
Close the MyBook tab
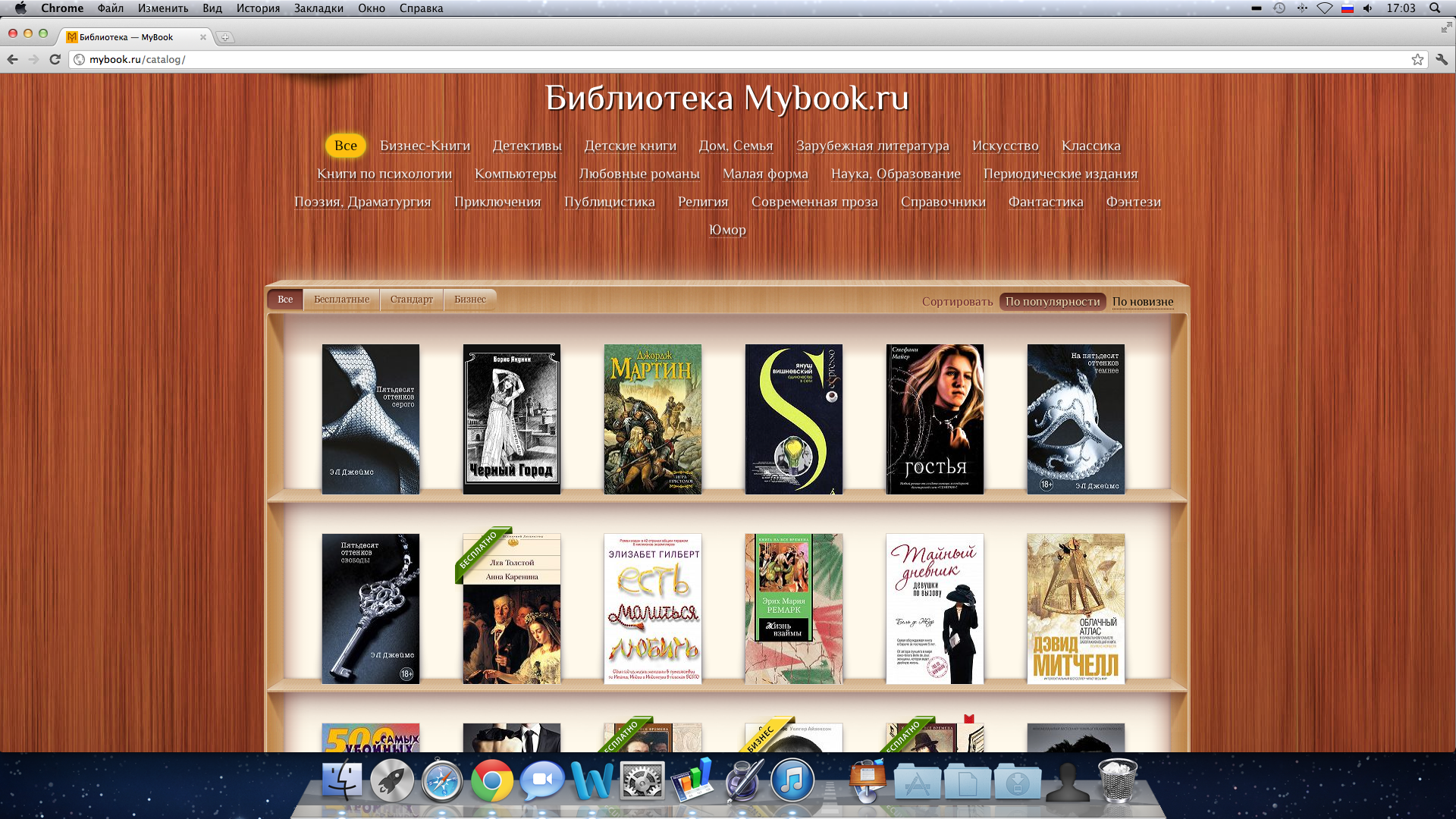point(202,37)
